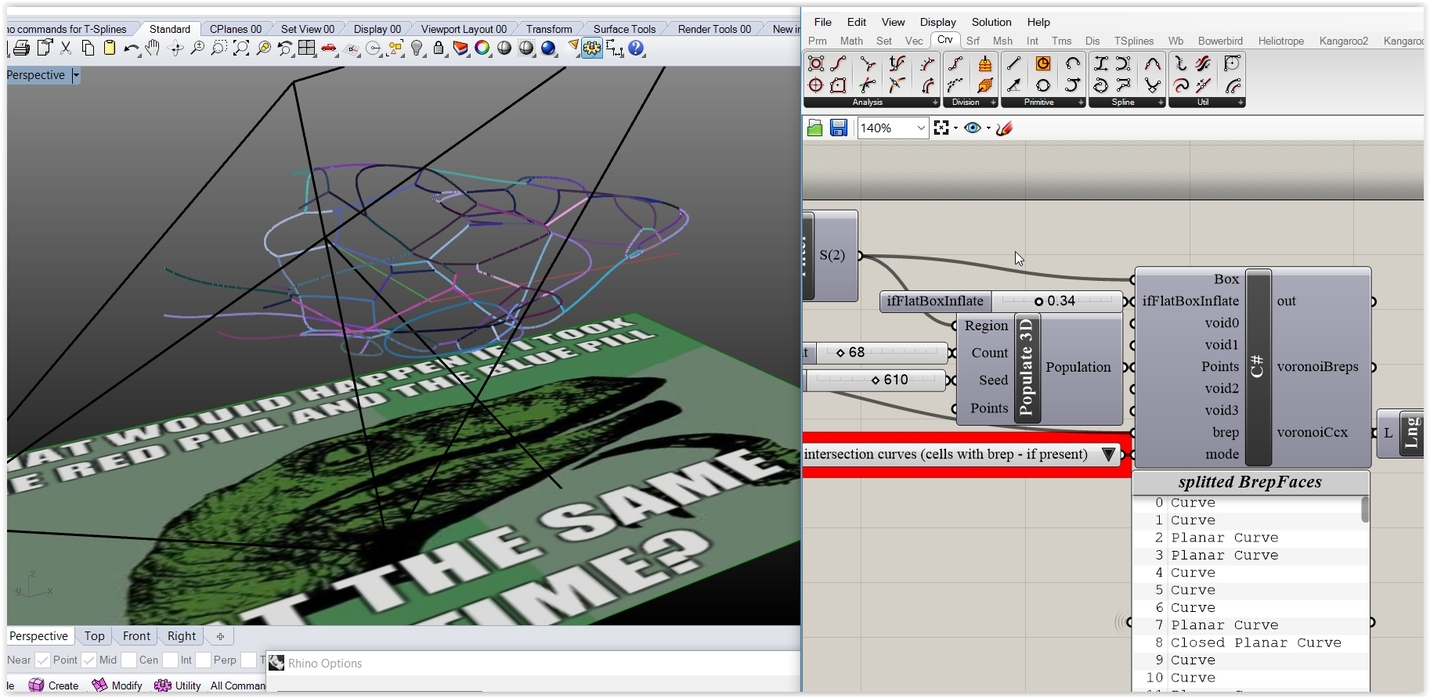Click the splitted BrepFaces panel scrollbar
The height and width of the screenshot is (698, 1430).
pos(1365,510)
